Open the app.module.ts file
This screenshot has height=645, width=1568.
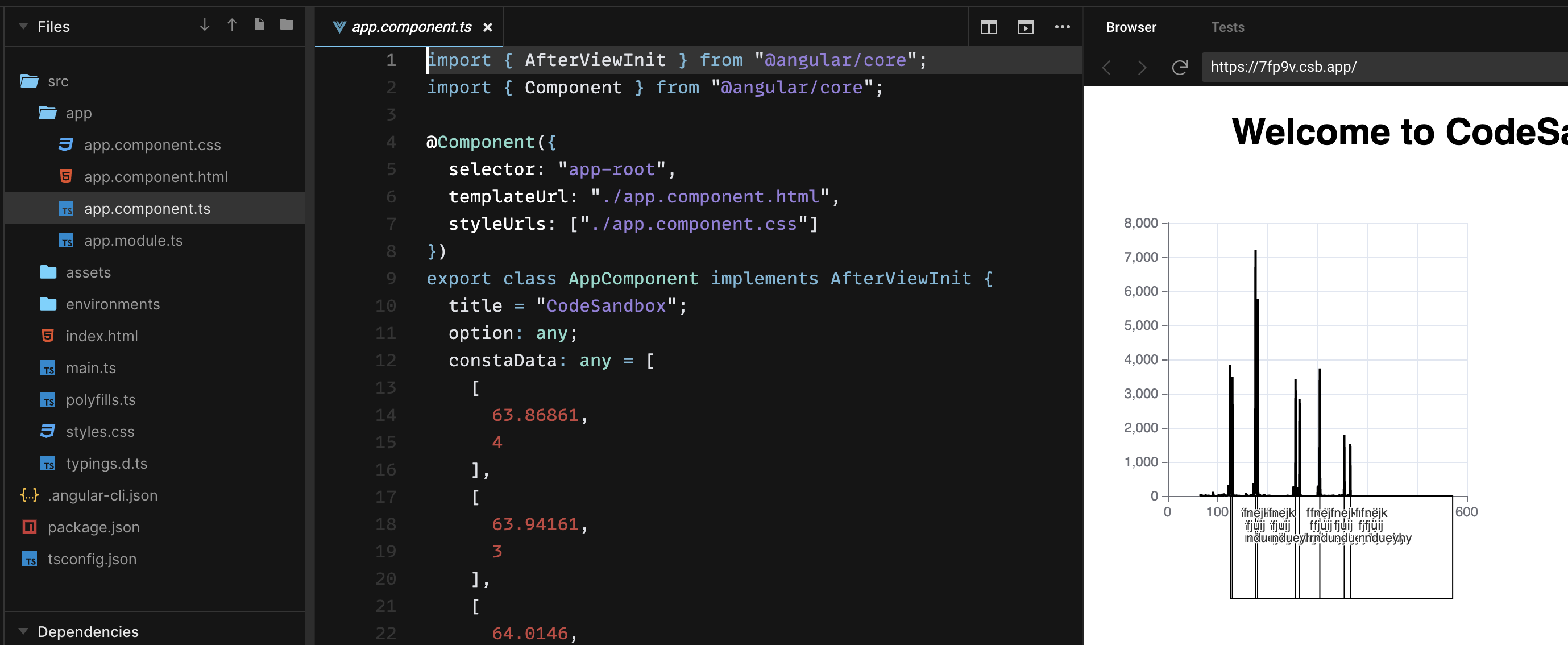[132, 240]
